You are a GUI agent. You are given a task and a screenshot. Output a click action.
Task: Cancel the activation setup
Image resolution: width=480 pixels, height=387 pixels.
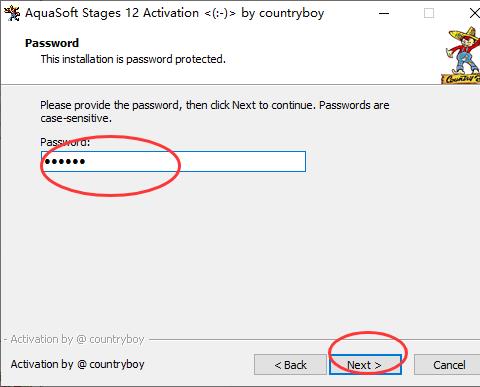(x=449, y=365)
